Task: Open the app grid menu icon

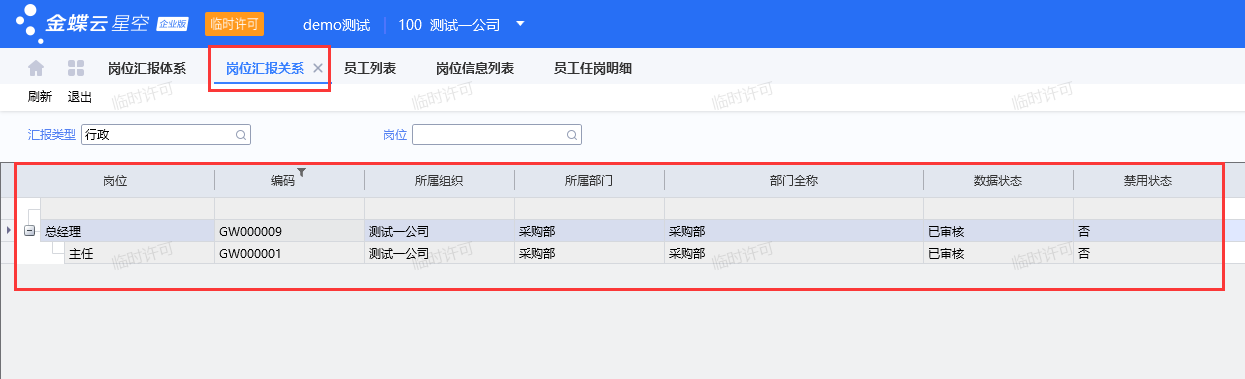Action: [75, 68]
